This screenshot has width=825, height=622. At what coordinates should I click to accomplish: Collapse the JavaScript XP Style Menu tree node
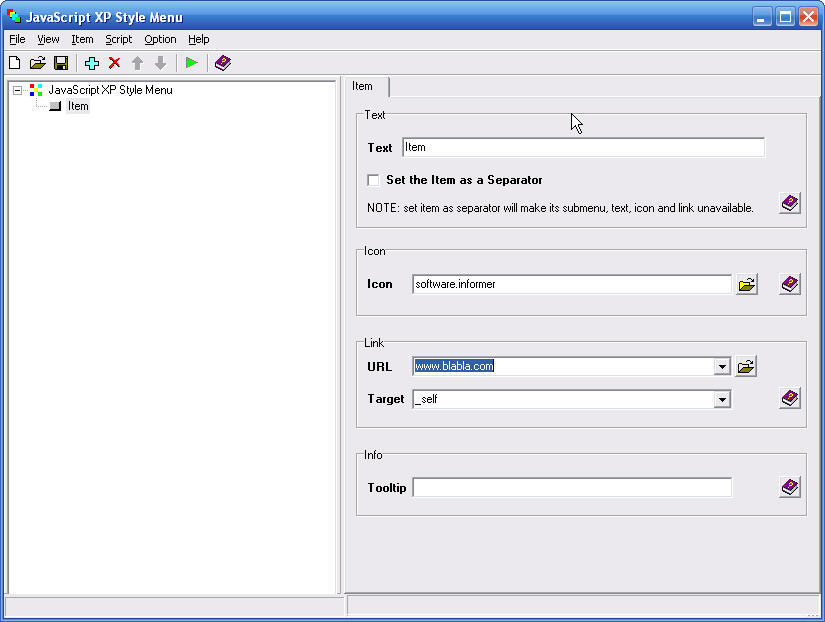(x=18, y=91)
